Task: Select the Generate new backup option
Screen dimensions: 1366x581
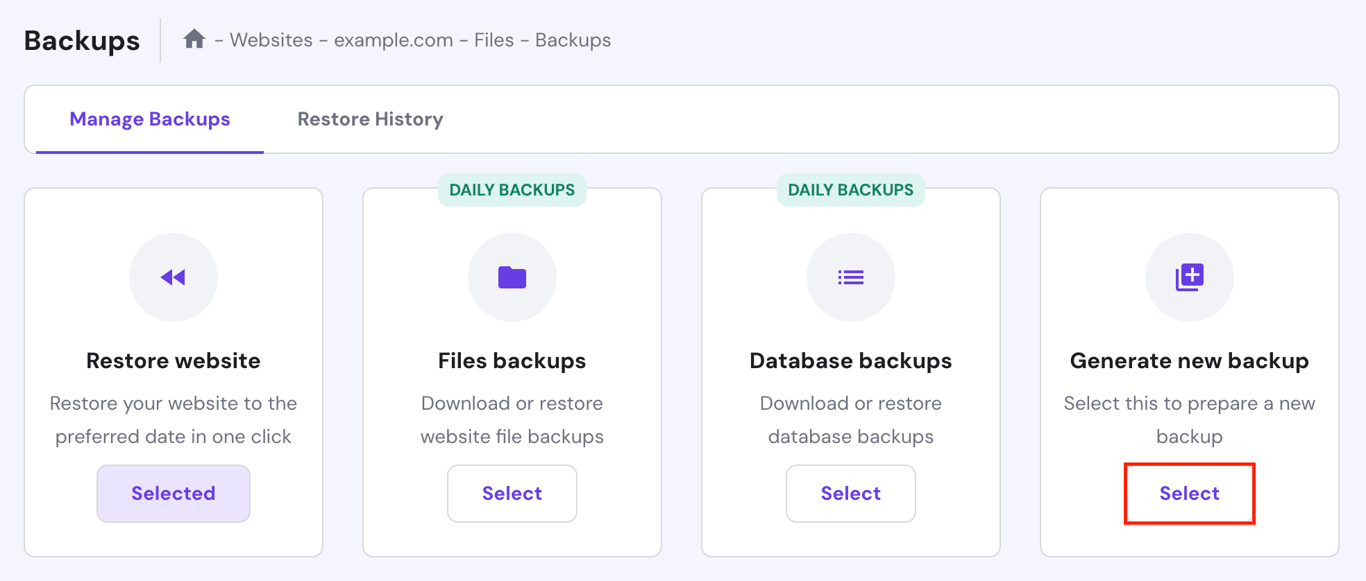Action: (1189, 493)
